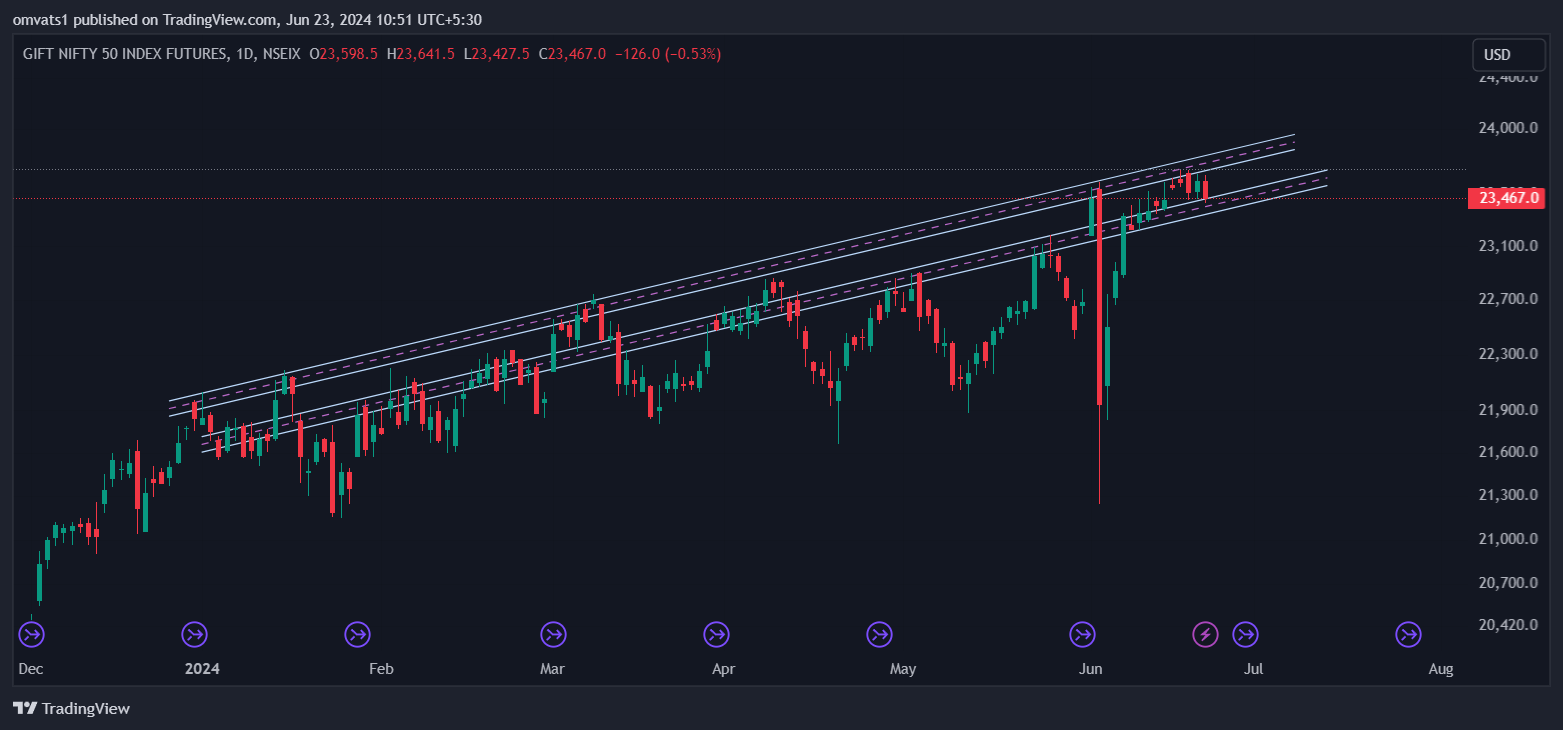The image size is (1563, 730).
Task: Click the event marker icon above Dec
Action: (x=31, y=634)
